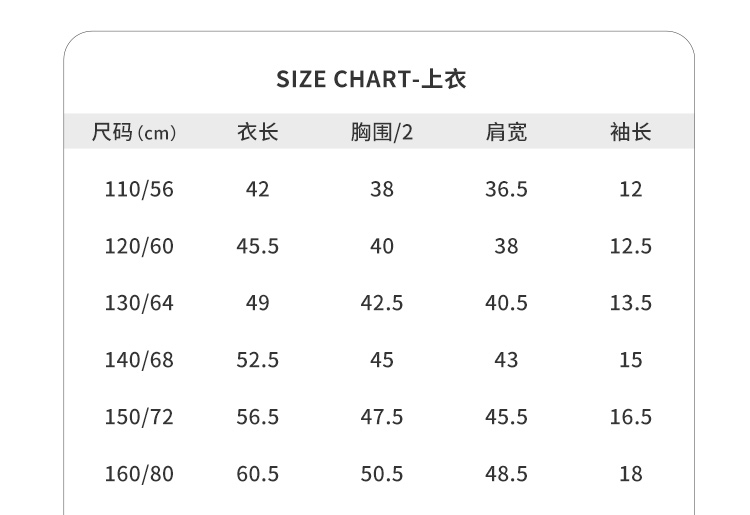
Task: Select the 130/64 size label
Action: 139,303
